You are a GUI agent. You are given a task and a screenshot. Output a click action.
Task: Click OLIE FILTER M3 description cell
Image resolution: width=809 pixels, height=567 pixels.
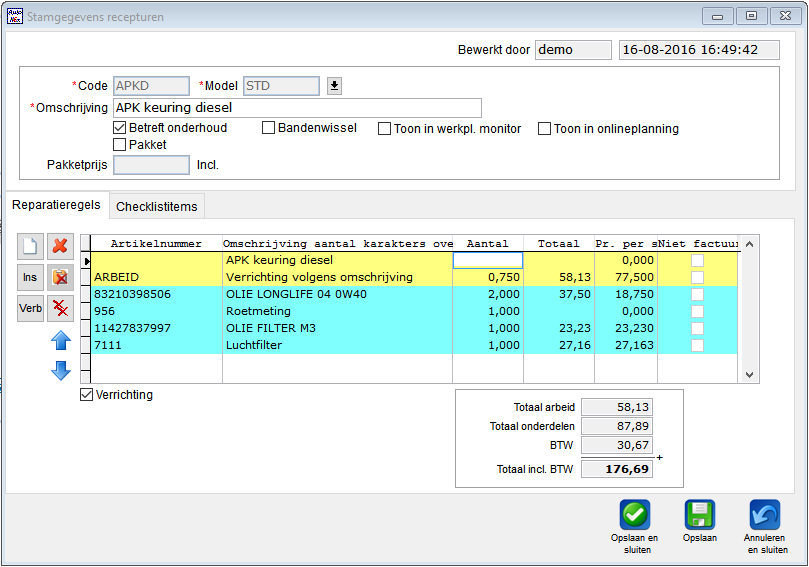337,328
